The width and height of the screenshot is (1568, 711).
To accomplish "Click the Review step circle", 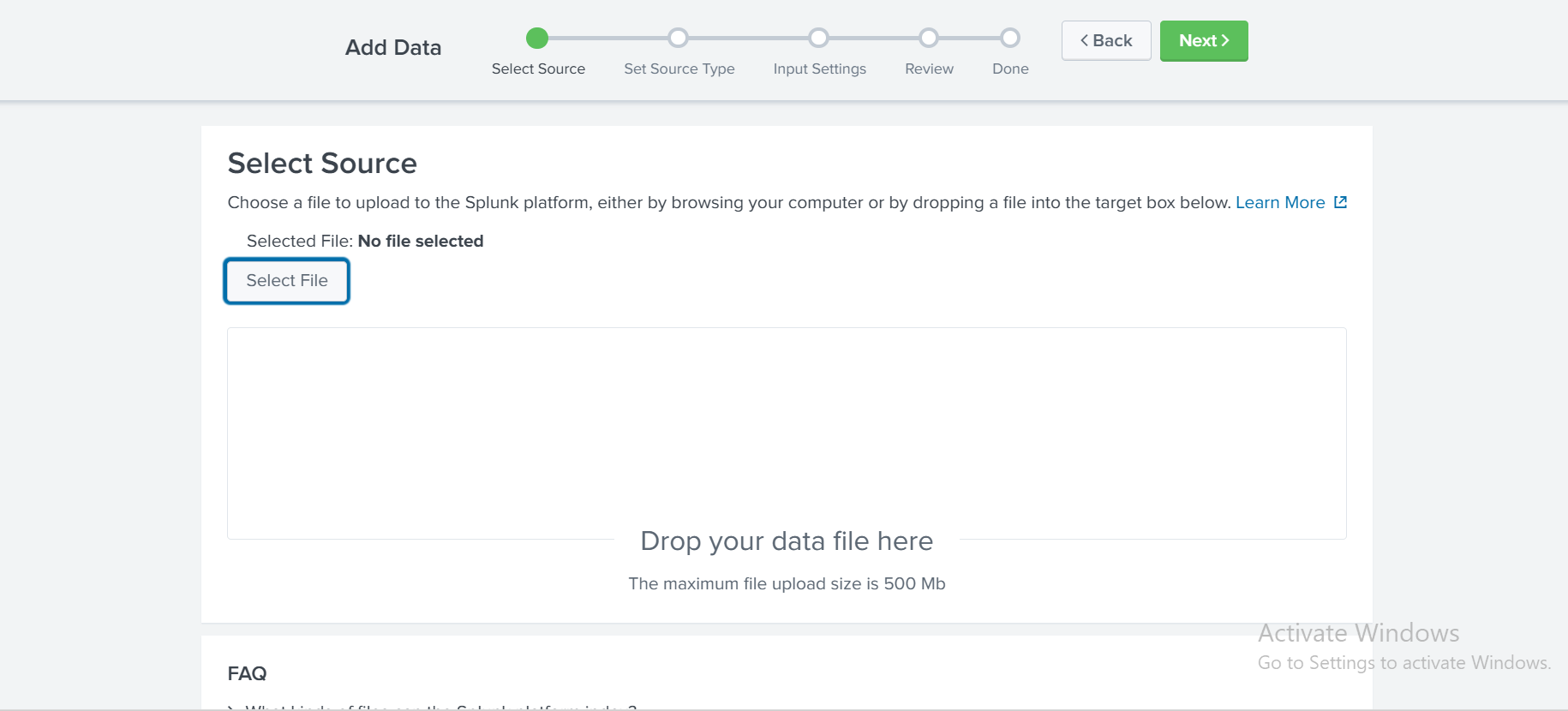I will (x=929, y=38).
